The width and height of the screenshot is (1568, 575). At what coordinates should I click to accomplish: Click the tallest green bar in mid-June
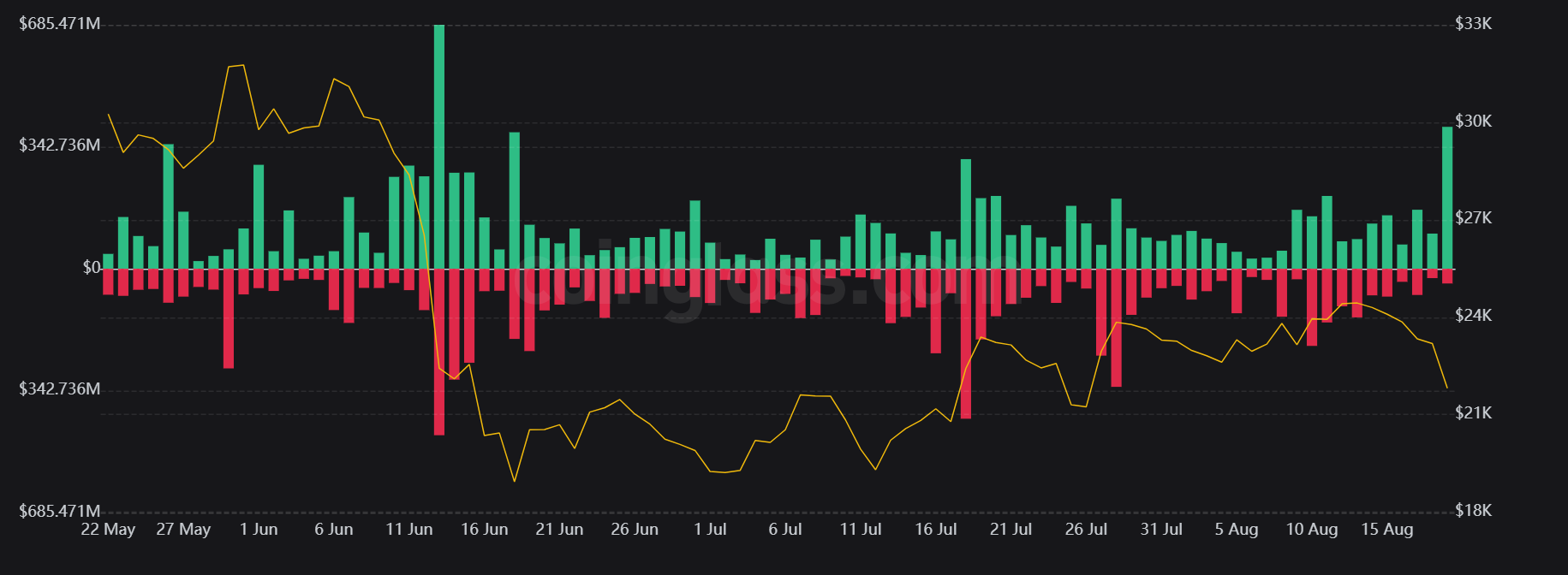(439, 145)
